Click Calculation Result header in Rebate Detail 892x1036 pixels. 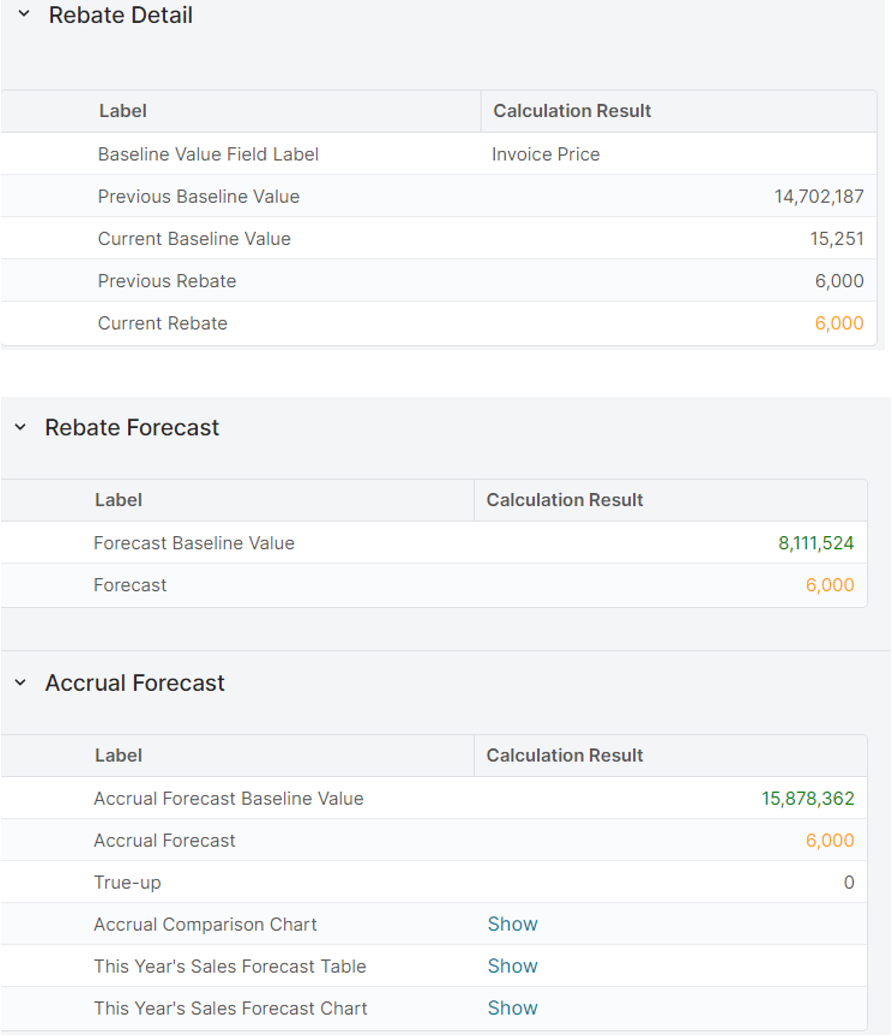click(x=572, y=111)
